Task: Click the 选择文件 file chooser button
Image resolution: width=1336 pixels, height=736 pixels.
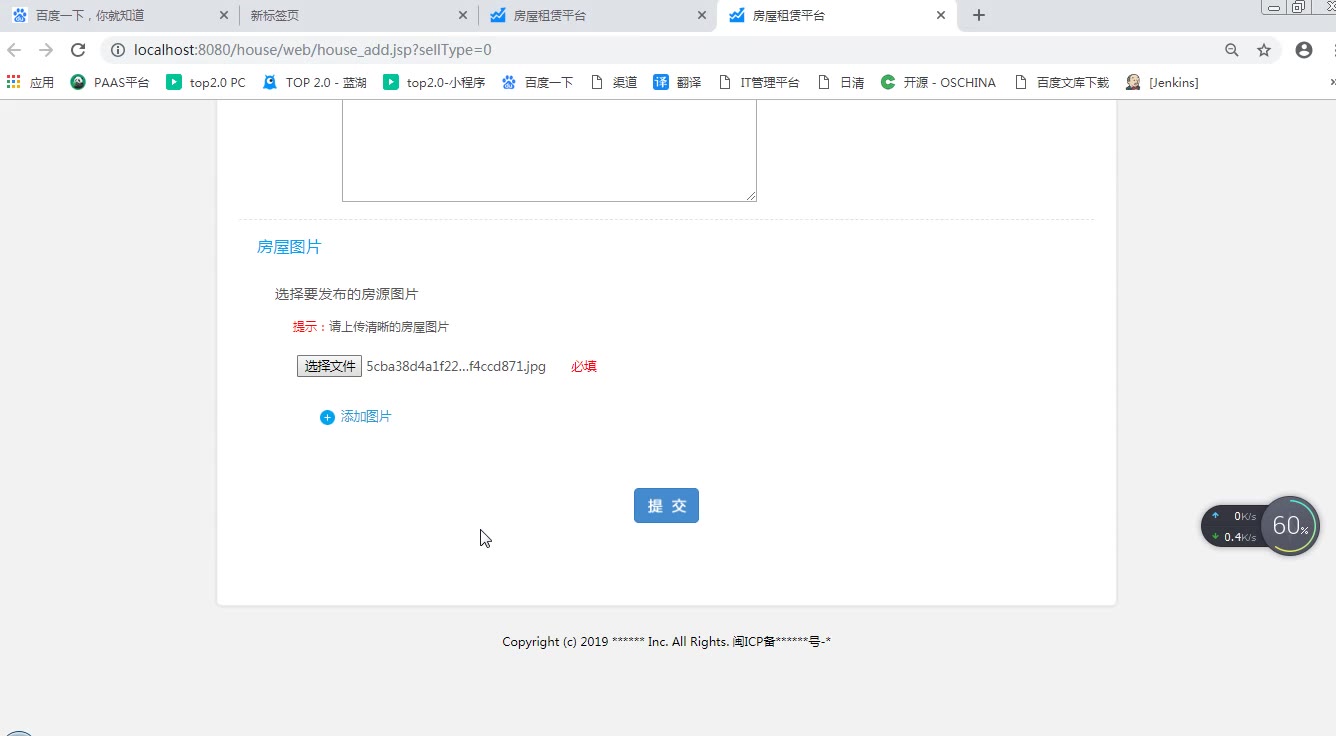Action: click(329, 367)
